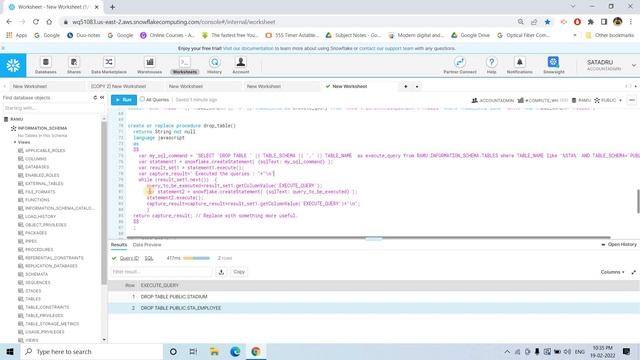Open query History page

tap(214, 65)
